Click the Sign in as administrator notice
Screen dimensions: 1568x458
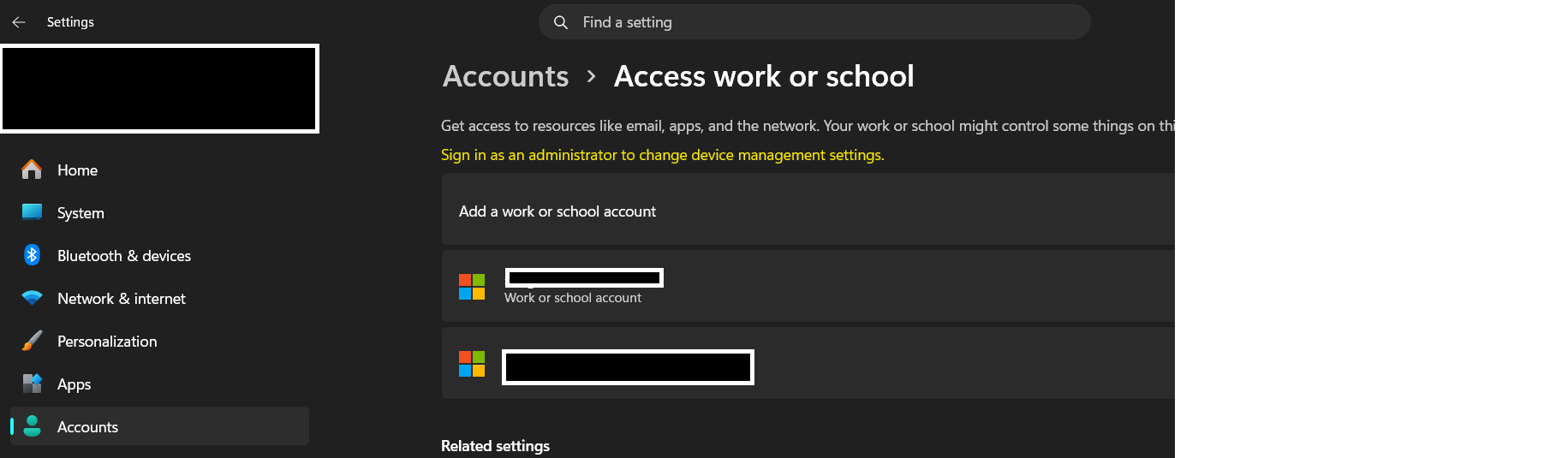(x=662, y=155)
